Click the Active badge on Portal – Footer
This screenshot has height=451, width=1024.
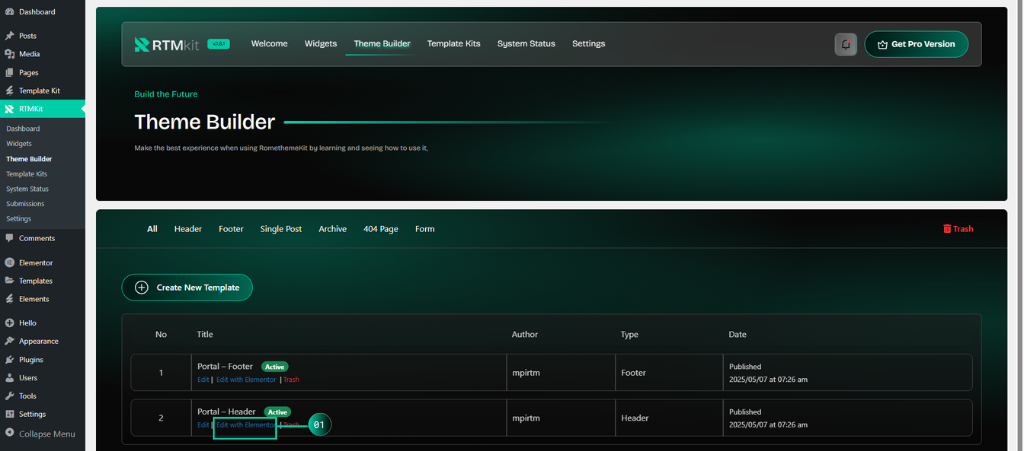tap(275, 367)
